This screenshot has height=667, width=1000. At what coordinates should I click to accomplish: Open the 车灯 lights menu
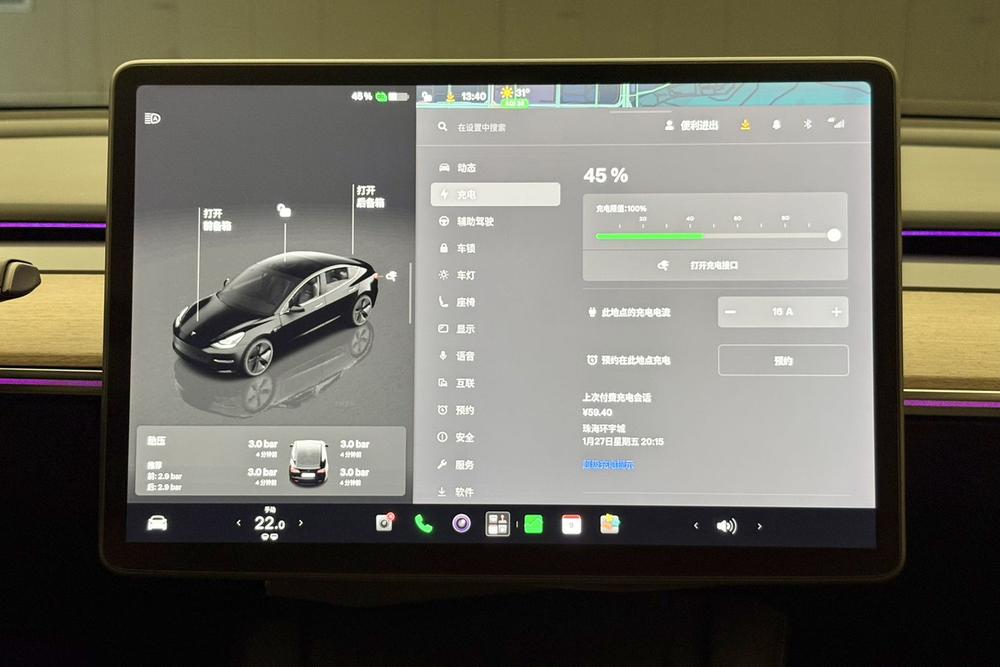496,275
